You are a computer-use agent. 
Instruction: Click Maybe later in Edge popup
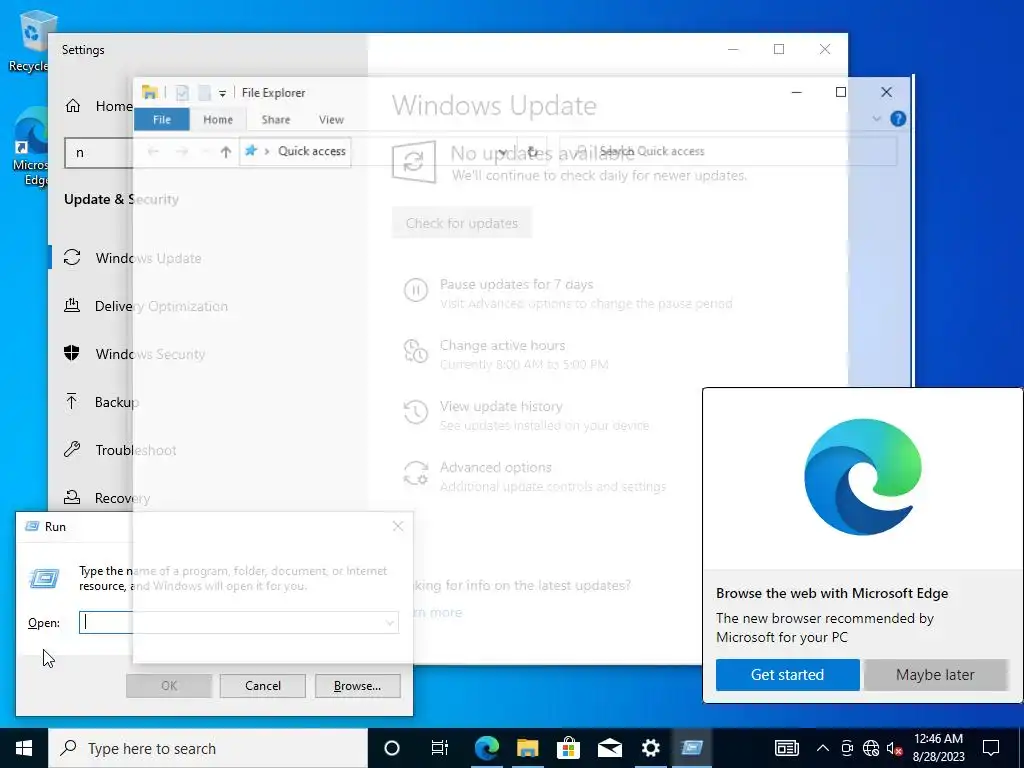(x=935, y=675)
